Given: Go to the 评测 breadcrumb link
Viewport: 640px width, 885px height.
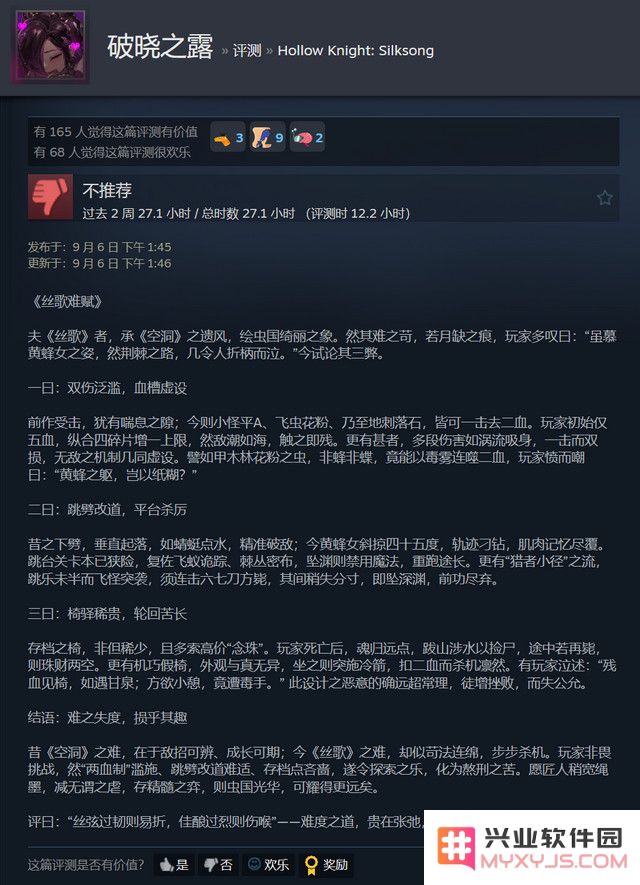Looking at the screenshot, I should coord(247,50).
